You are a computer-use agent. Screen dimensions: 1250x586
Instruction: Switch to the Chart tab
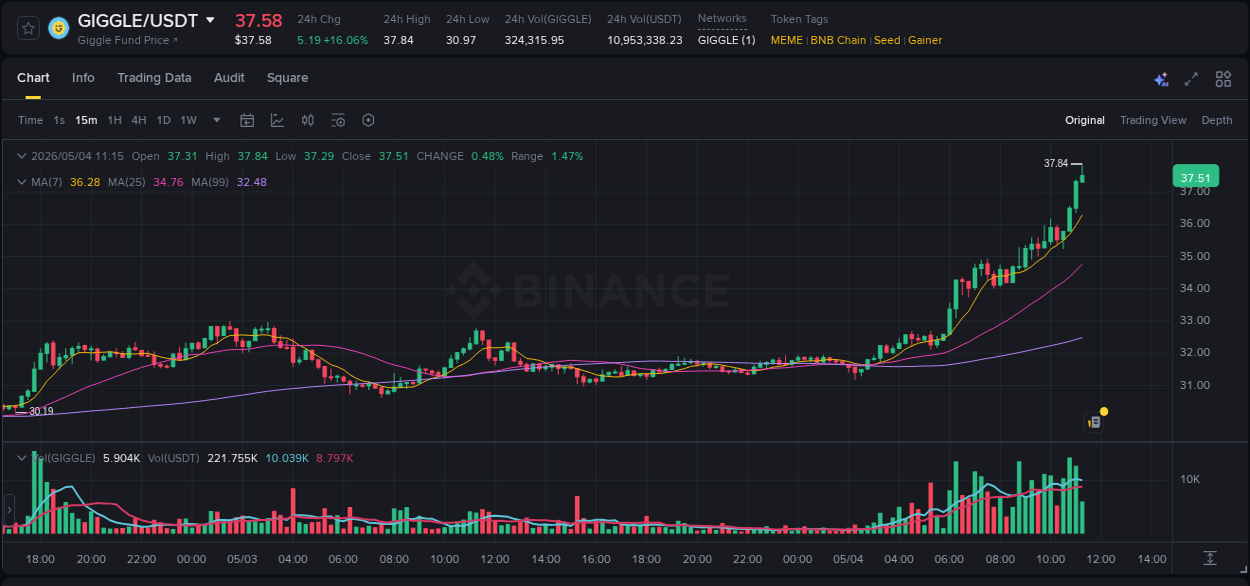tap(33, 78)
